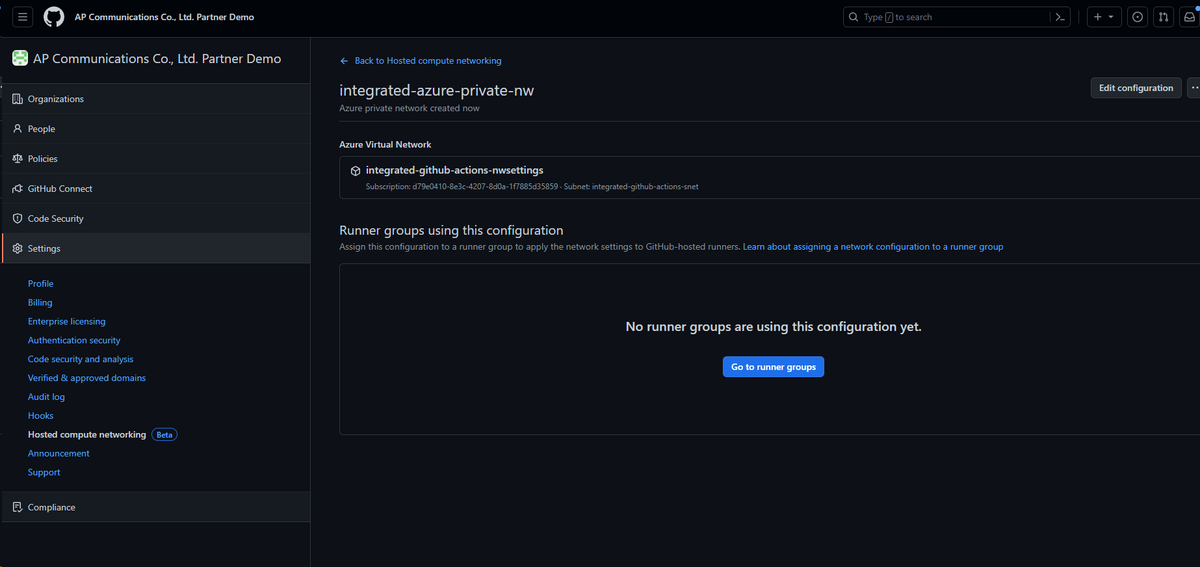Click No runner groups are using message
The image size is (1200, 567).
coord(774,327)
